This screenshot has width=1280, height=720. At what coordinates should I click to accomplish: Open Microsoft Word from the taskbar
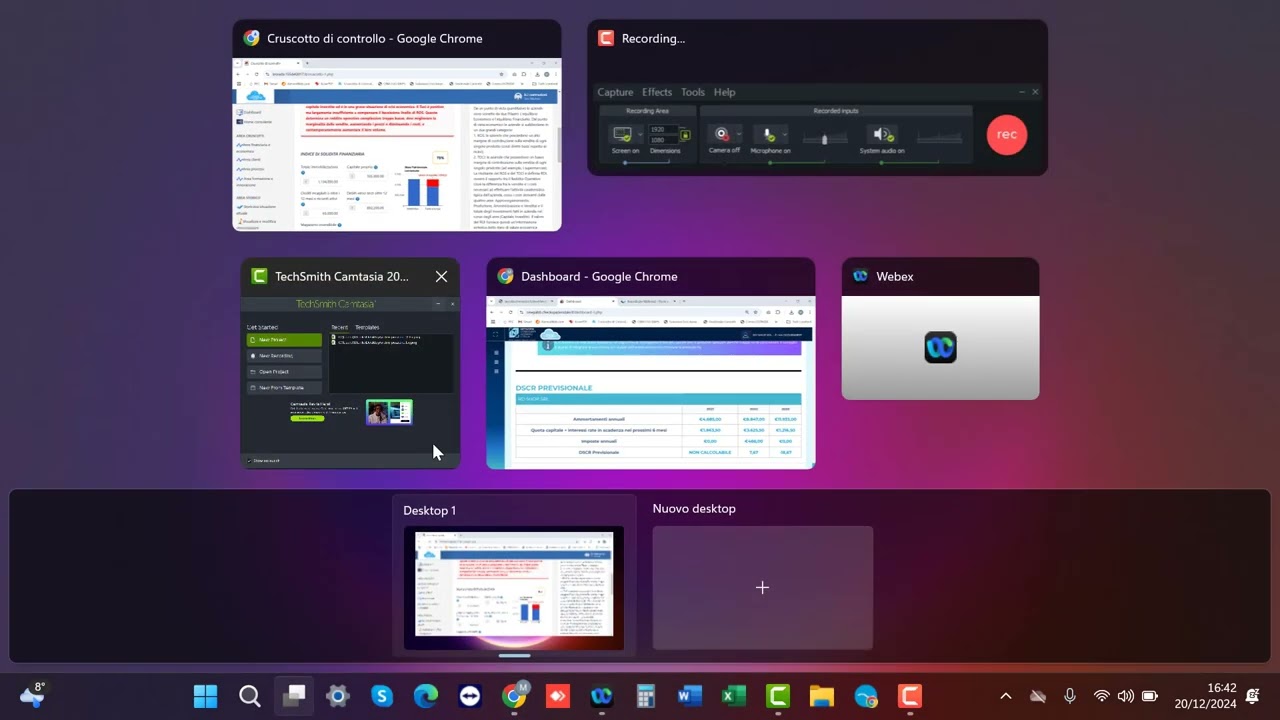pos(689,696)
